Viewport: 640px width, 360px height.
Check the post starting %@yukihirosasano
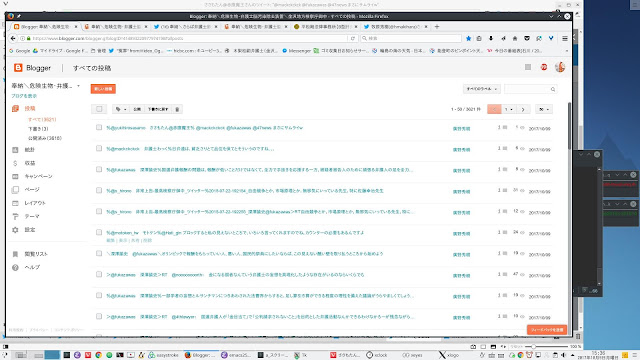coord(99,128)
